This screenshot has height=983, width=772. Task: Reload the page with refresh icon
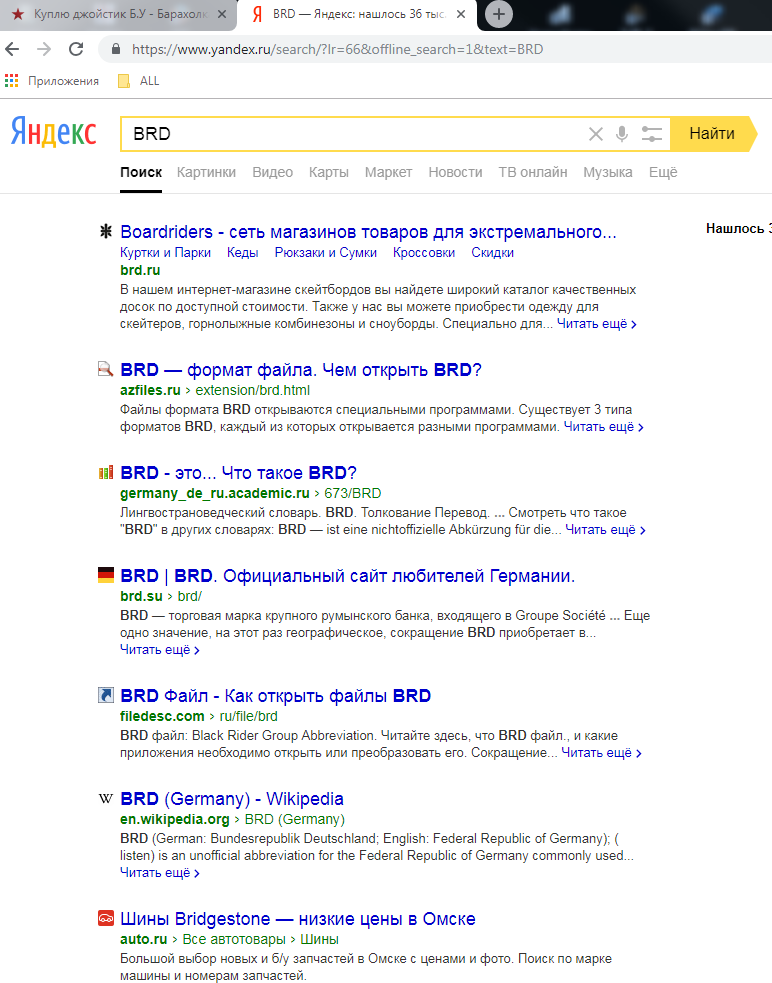tap(76, 49)
